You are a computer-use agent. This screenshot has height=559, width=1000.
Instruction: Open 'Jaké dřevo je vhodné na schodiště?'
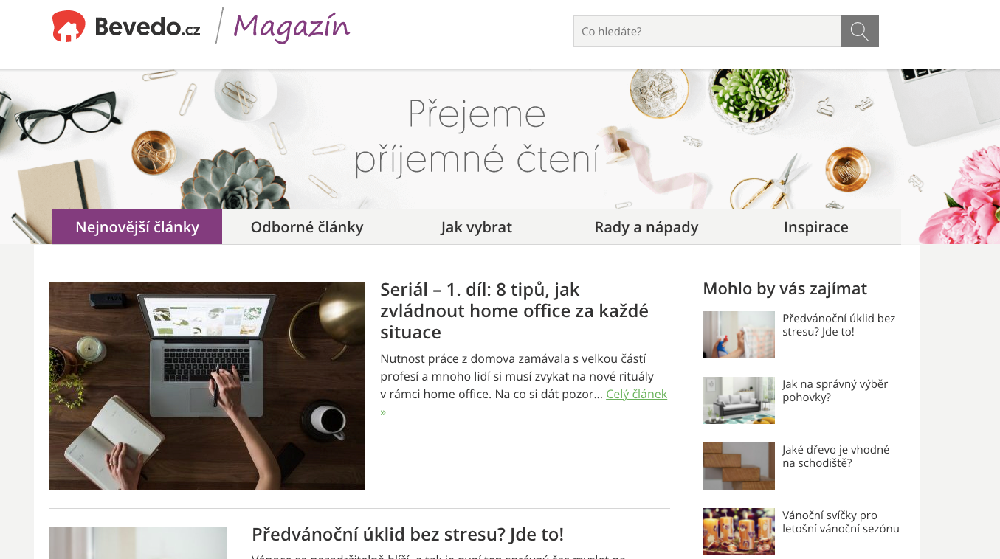click(835, 456)
